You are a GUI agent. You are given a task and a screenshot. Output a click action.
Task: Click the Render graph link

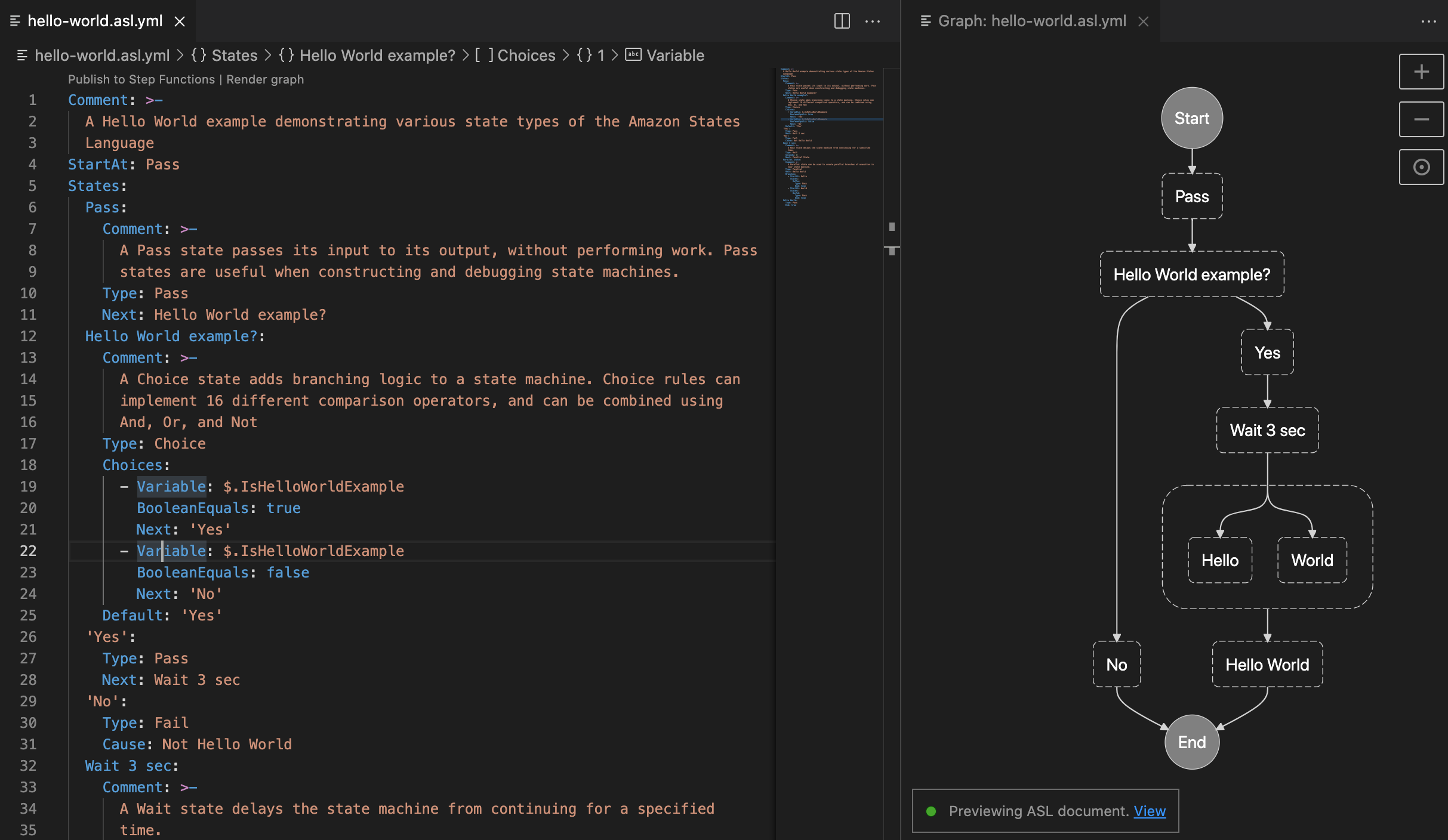pyautogui.click(x=266, y=79)
